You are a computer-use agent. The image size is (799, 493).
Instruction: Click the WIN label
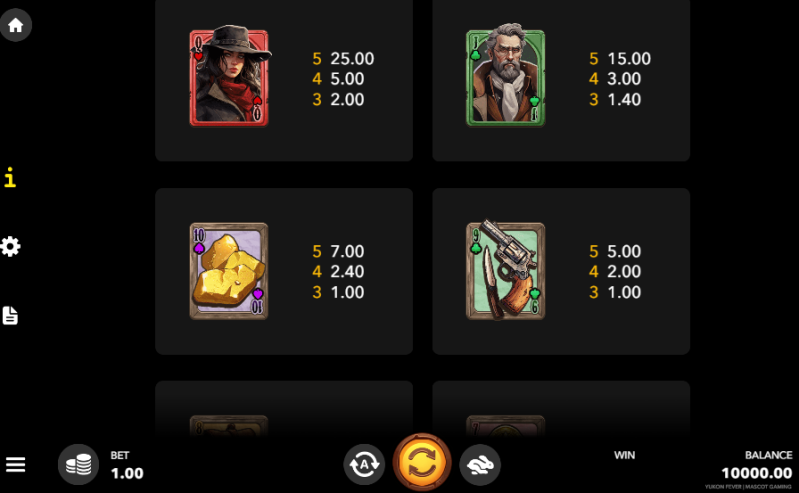click(624, 455)
